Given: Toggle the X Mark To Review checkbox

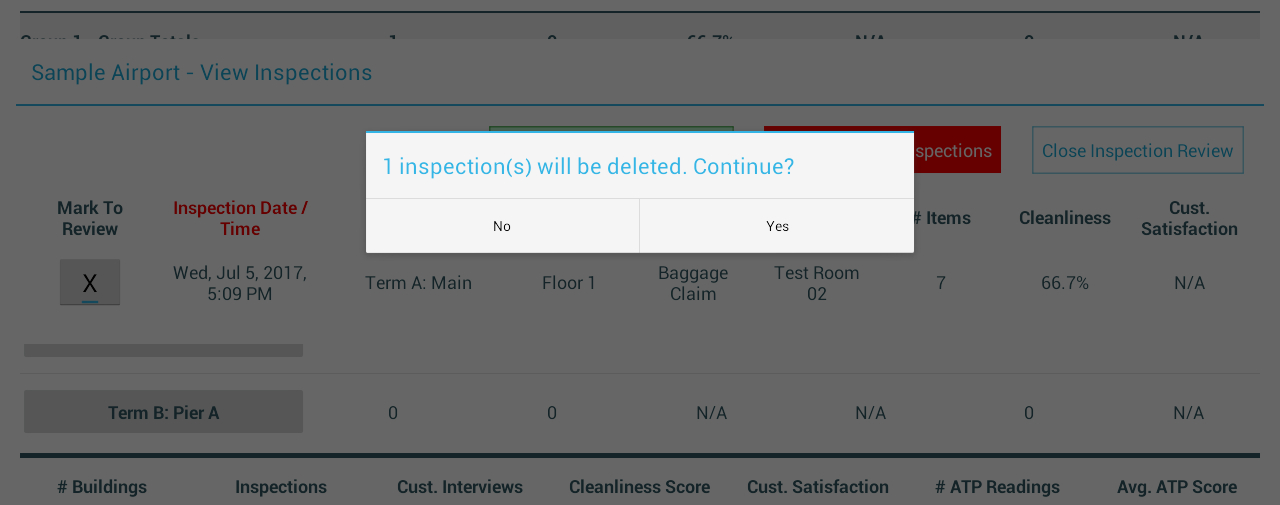Looking at the screenshot, I should coord(90,282).
